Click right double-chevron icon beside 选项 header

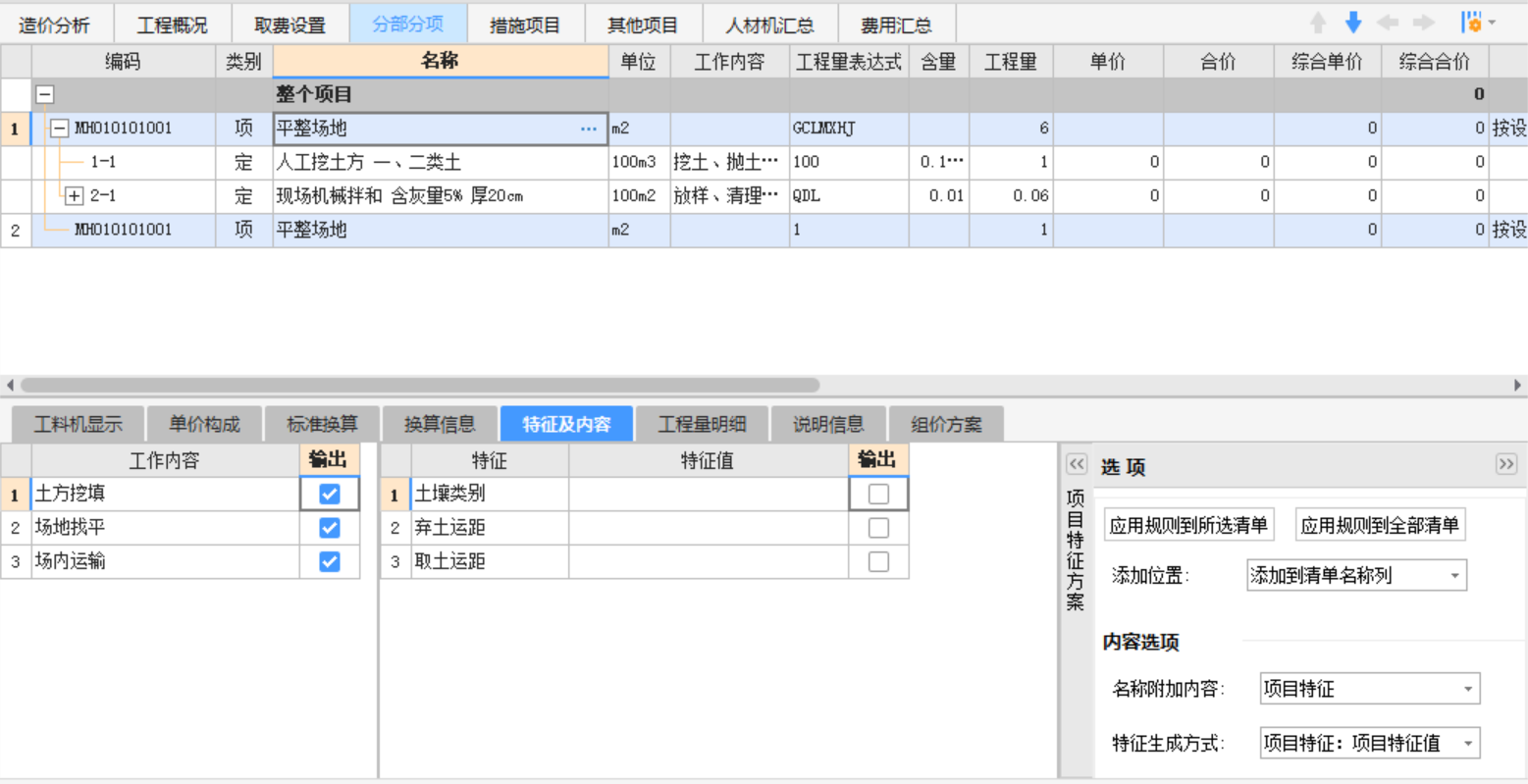coord(1505,464)
